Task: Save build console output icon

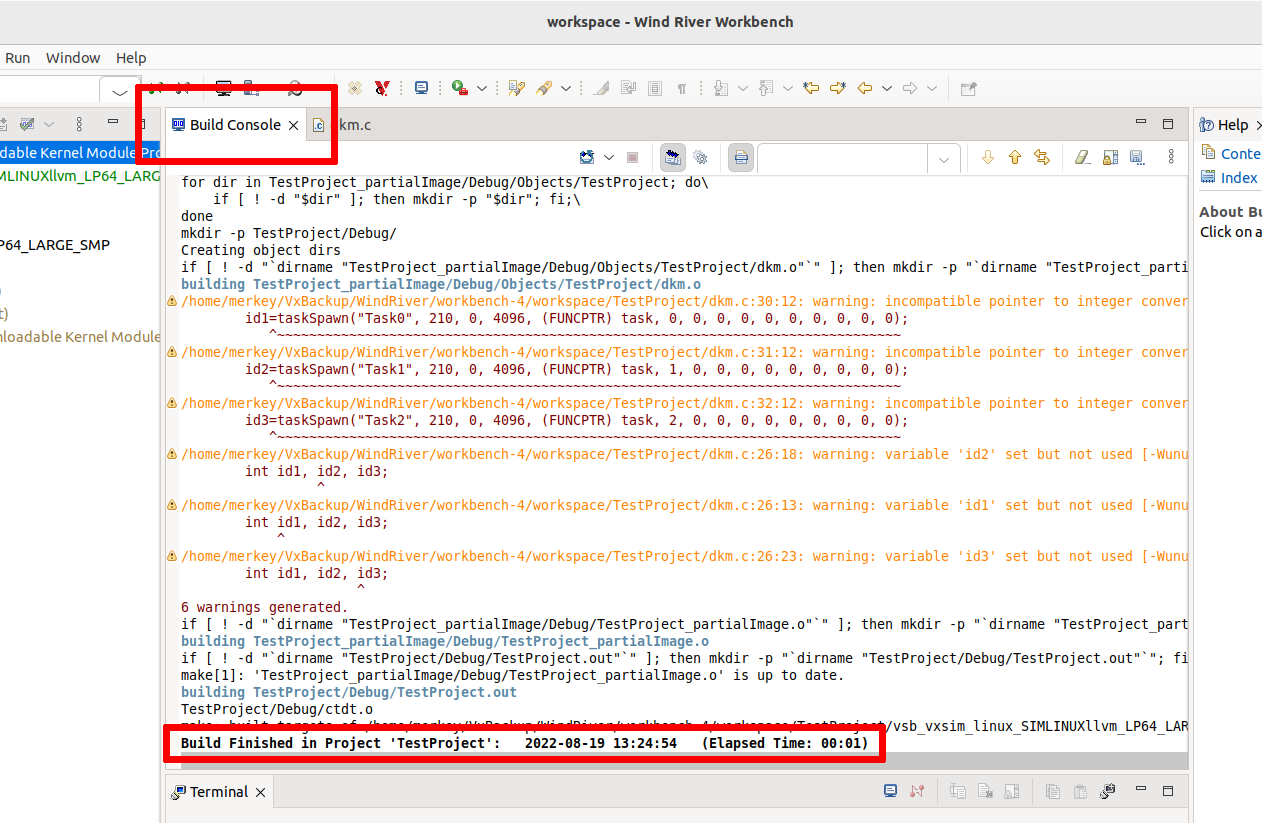Action: (x=1136, y=157)
